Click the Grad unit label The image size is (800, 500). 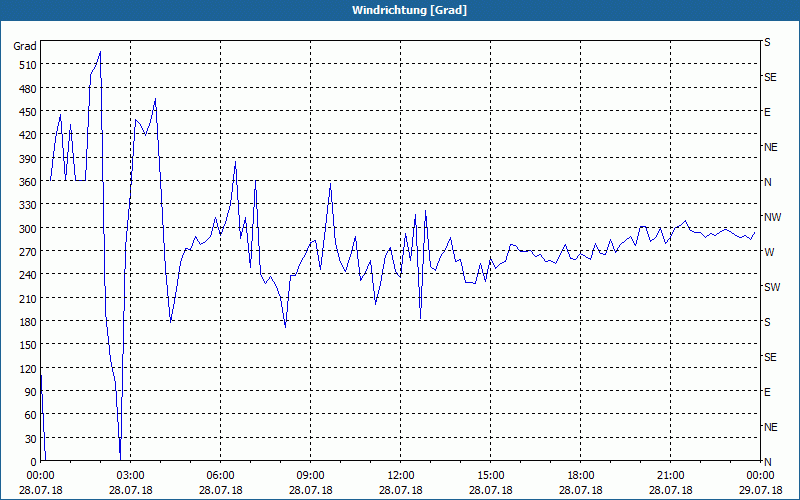25,46
